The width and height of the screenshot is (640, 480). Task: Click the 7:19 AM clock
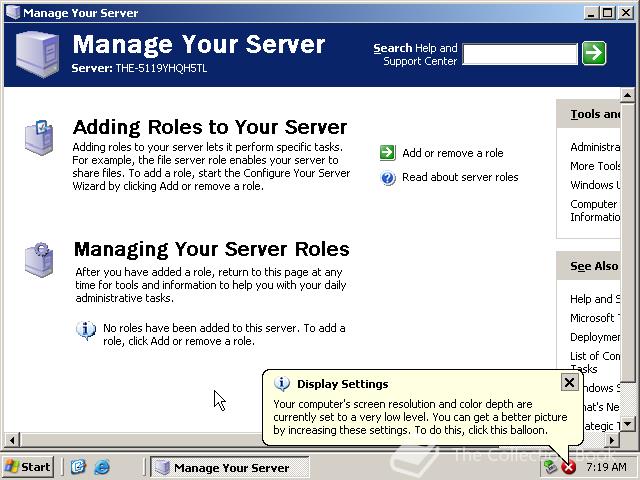click(x=606, y=467)
